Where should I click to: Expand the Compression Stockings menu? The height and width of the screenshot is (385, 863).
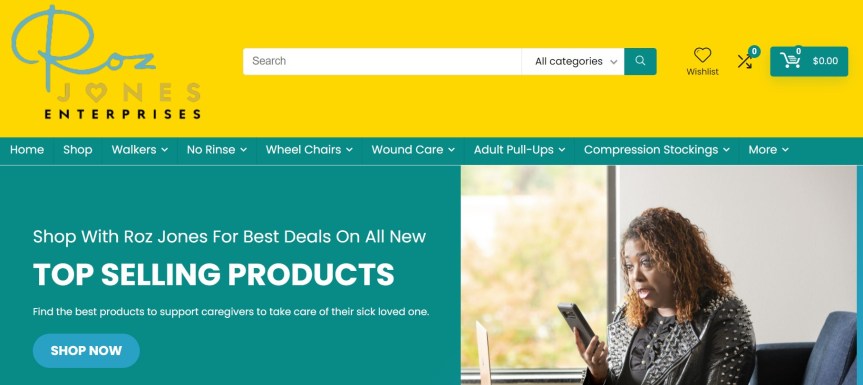pyautogui.click(x=657, y=150)
